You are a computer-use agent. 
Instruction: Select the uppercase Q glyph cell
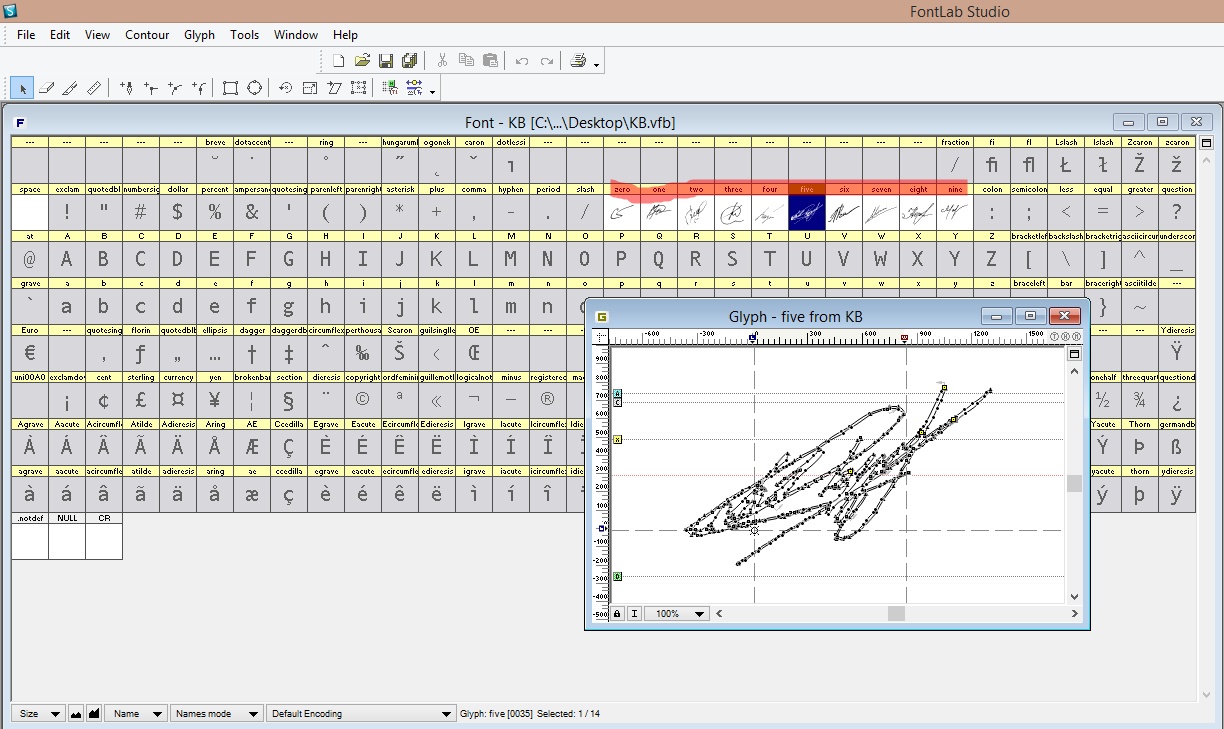[x=658, y=259]
